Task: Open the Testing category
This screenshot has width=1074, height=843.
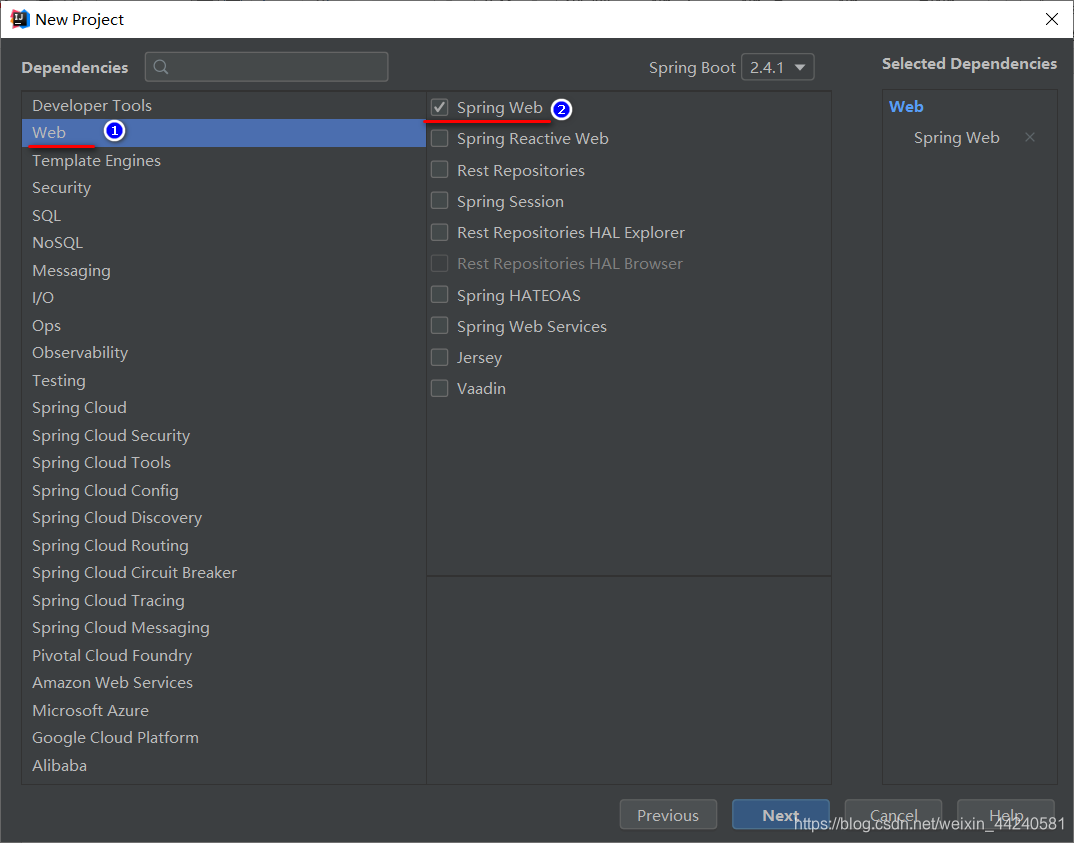Action: point(224,380)
